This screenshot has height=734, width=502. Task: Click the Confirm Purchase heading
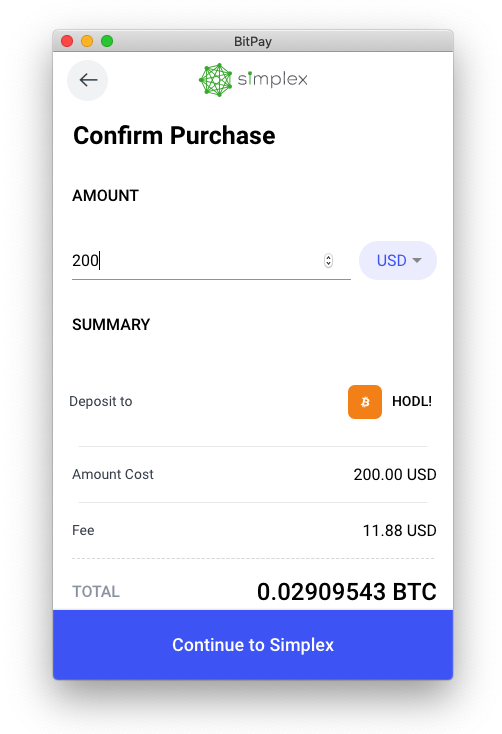point(174,136)
